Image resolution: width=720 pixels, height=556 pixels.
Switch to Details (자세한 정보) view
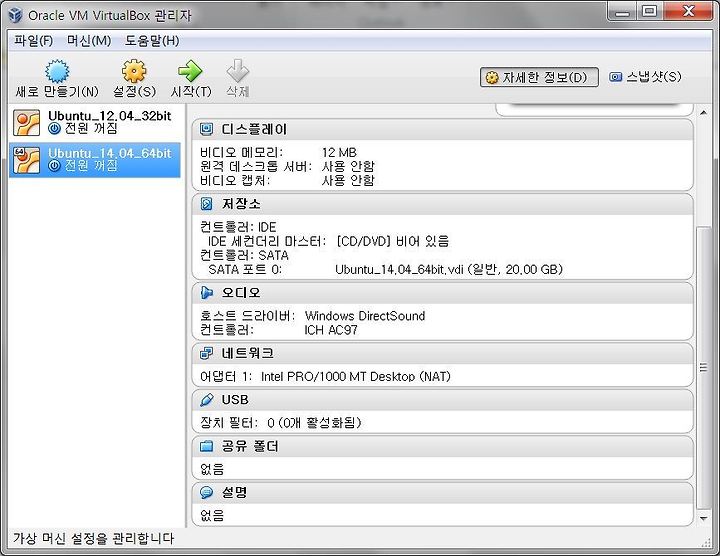click(x=539, y=77)
